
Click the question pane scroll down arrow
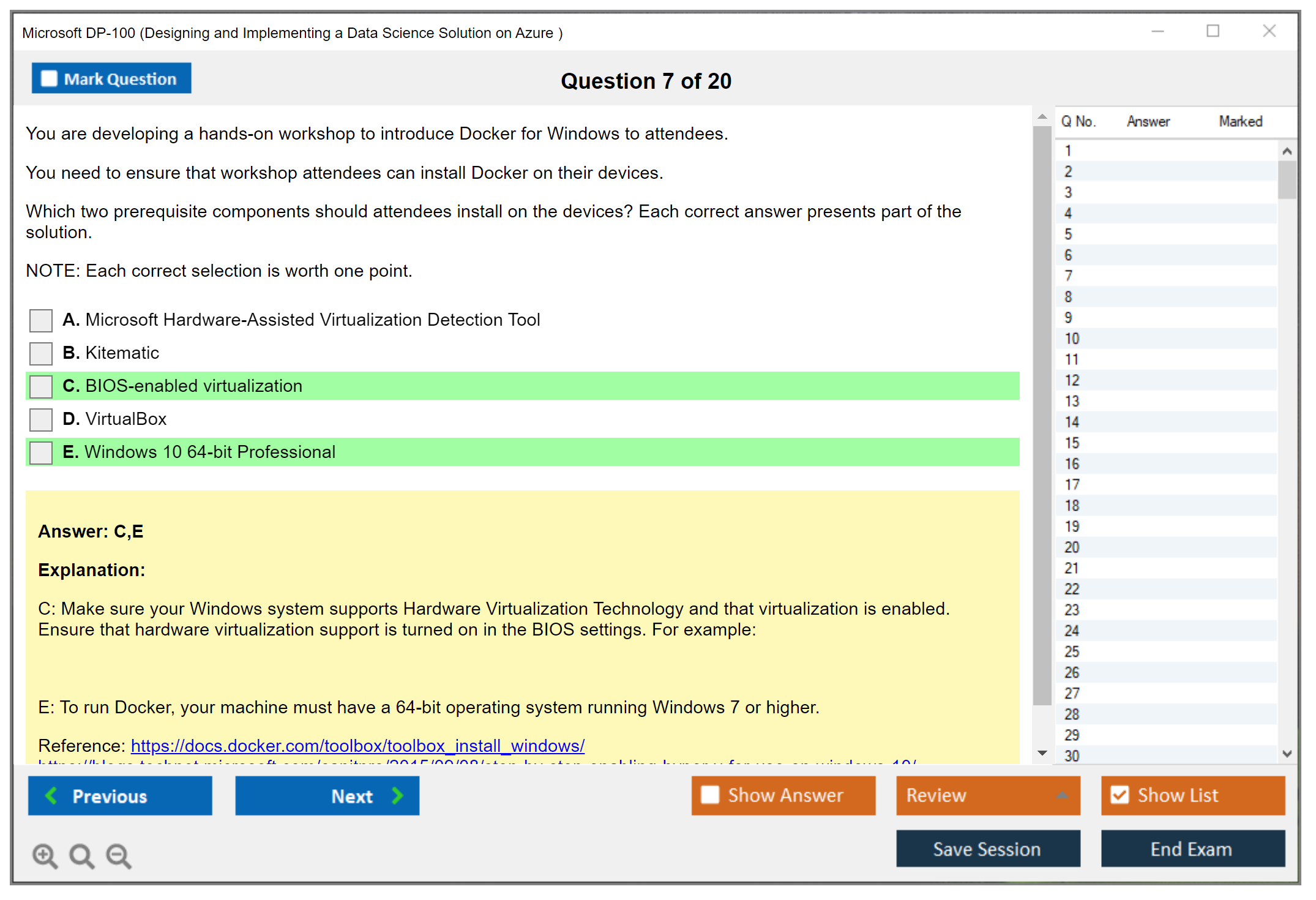[1042, 753]
